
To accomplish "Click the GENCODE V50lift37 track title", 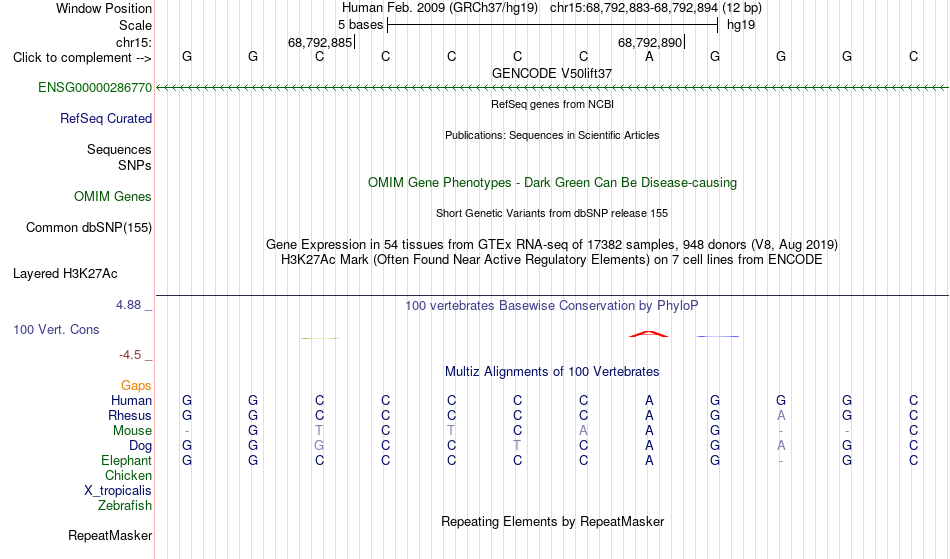I will 552,73.
